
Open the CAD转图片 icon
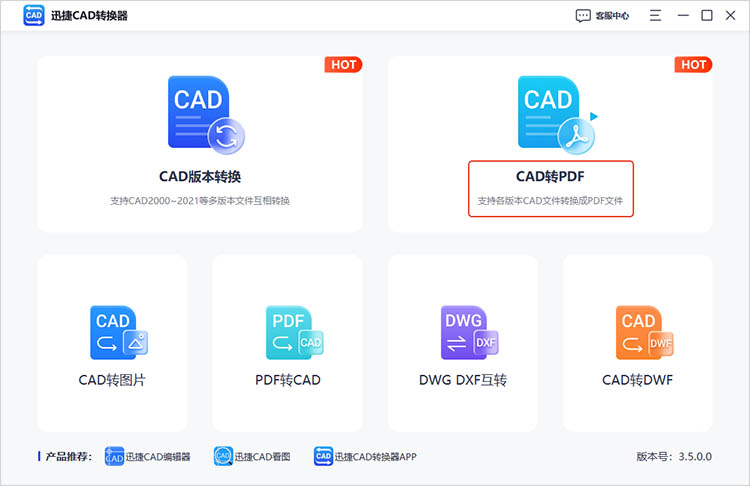(119, 332)
